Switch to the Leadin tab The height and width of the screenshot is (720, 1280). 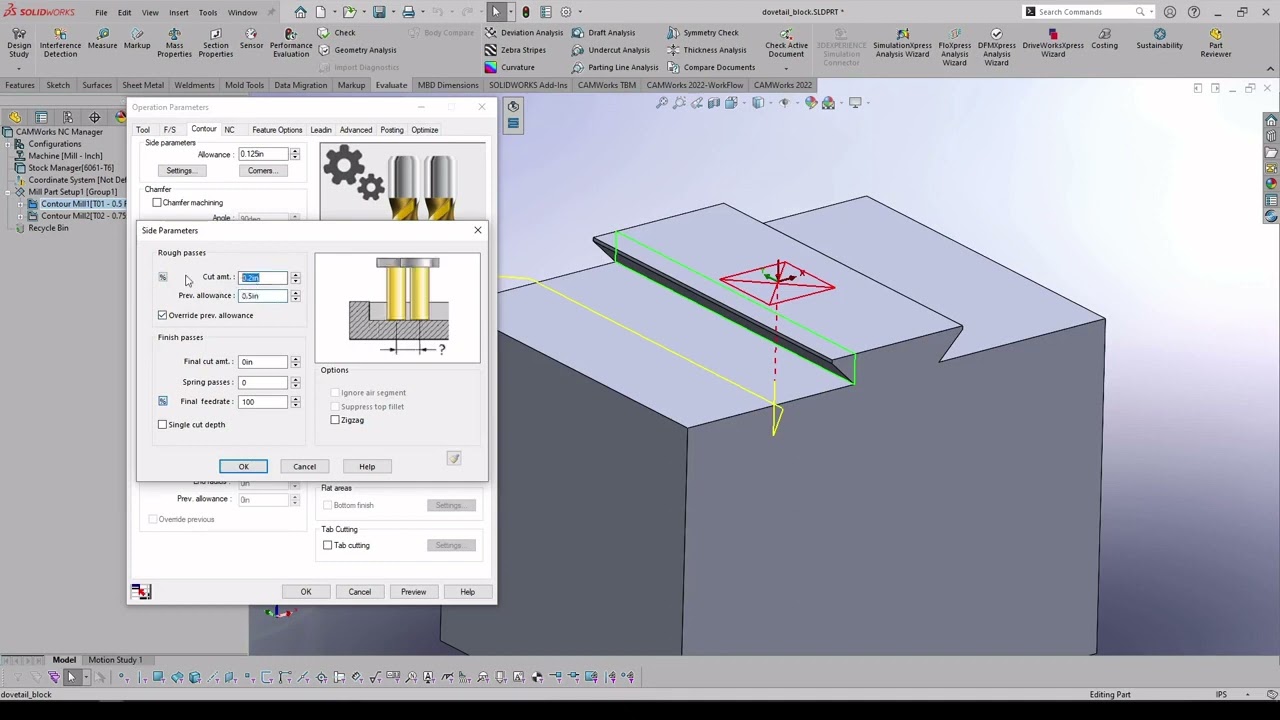click(x=320, y=130)
